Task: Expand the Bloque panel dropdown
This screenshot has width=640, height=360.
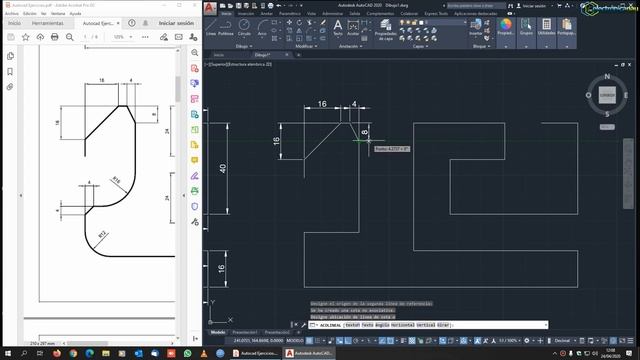Action: pos(482,46)
